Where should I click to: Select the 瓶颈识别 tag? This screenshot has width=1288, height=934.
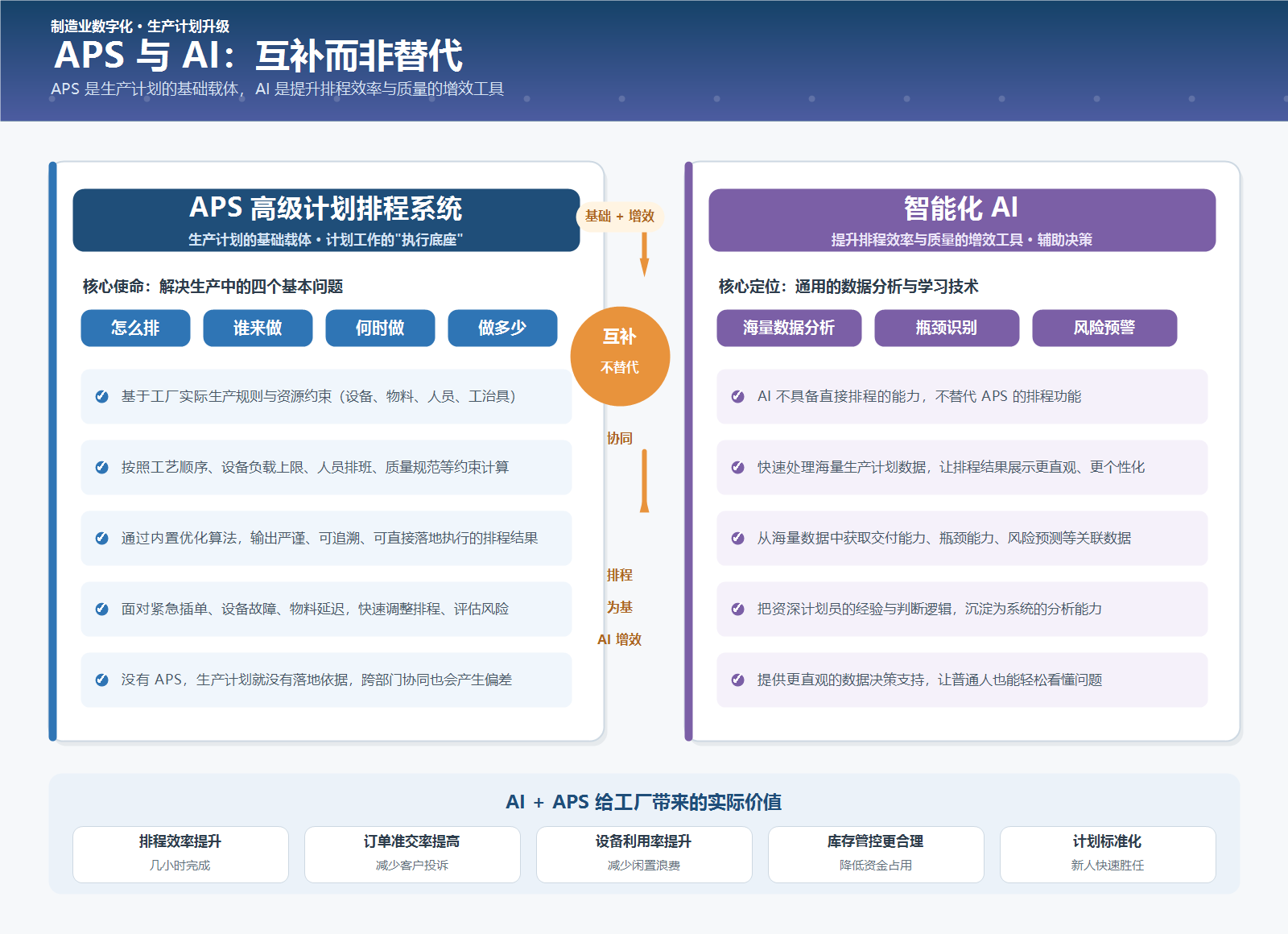(947, 328)
